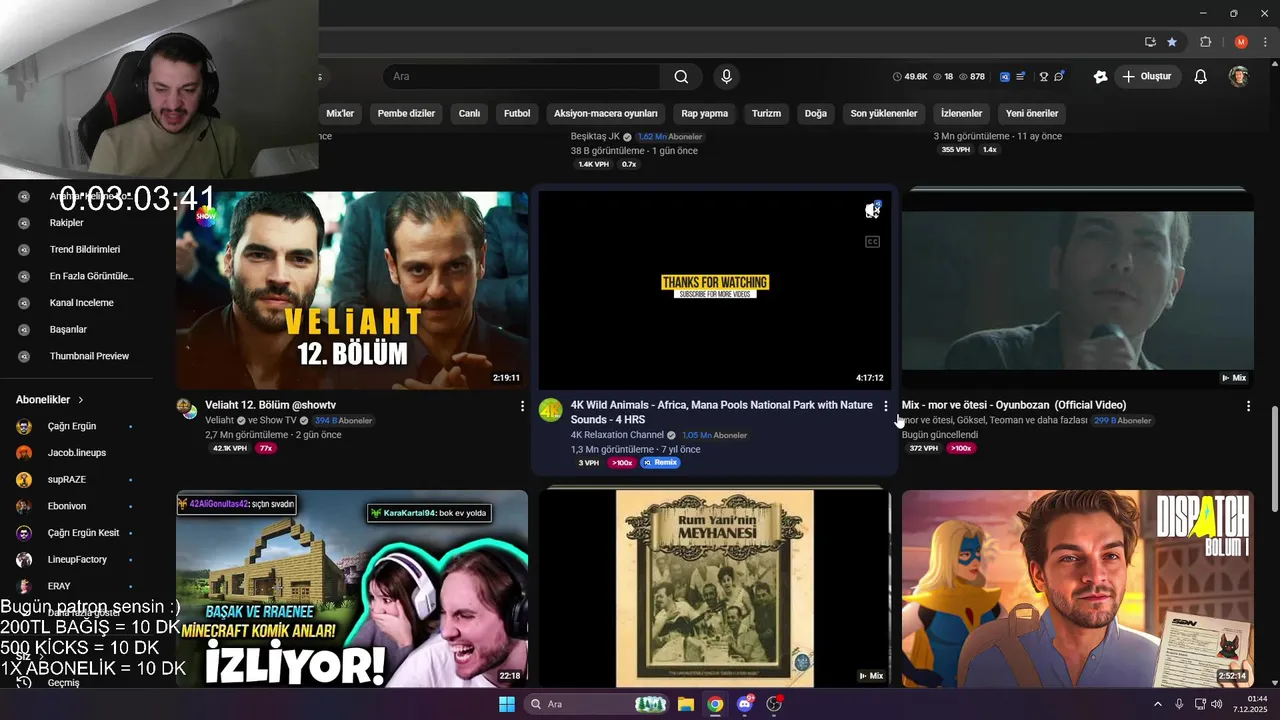Select the Turizm filter chip
This screenshot has width=1280, height=720.
point(766,113)
